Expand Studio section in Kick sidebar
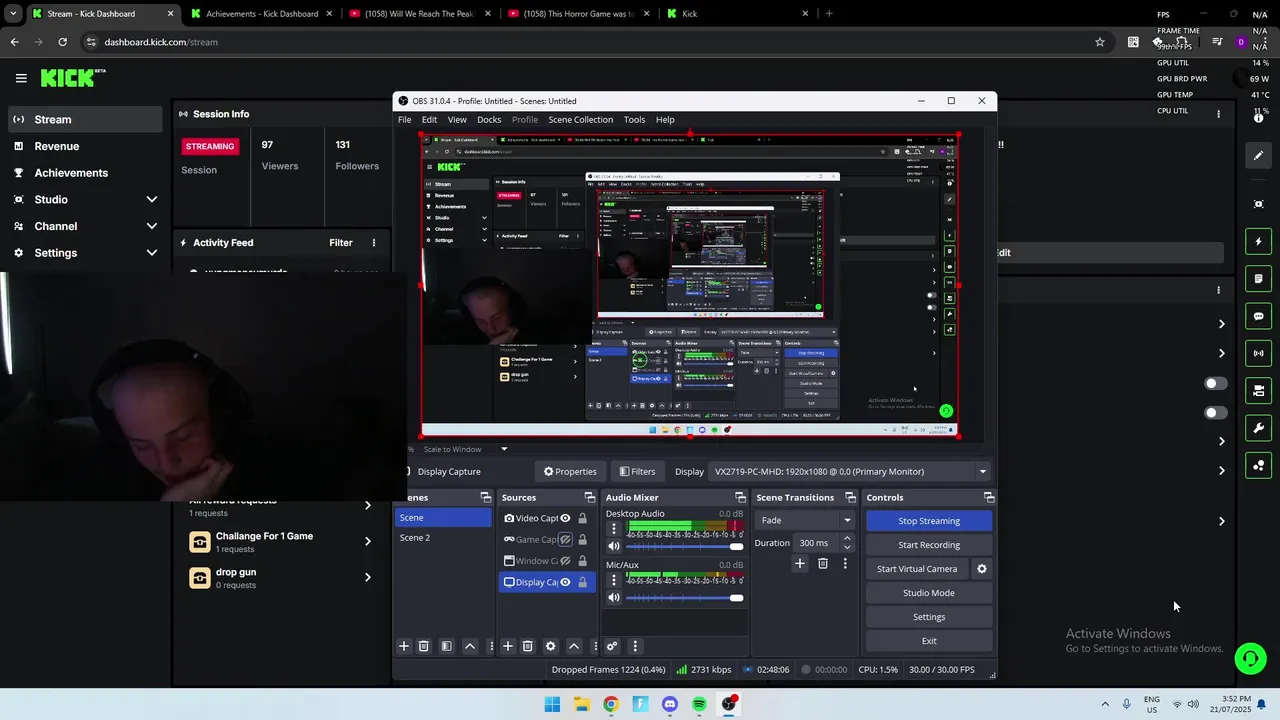 [152, 200]
